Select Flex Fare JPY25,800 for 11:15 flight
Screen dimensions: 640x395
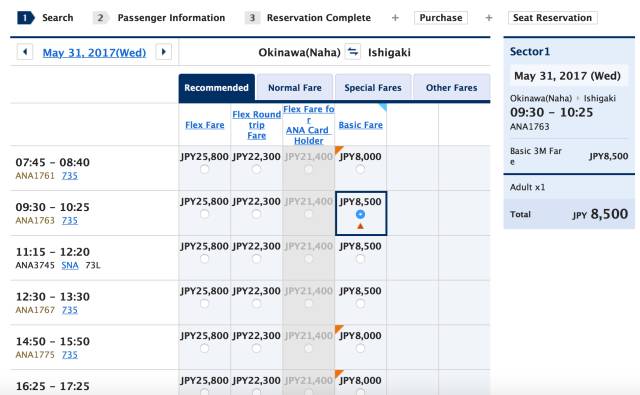coord(204,259)
